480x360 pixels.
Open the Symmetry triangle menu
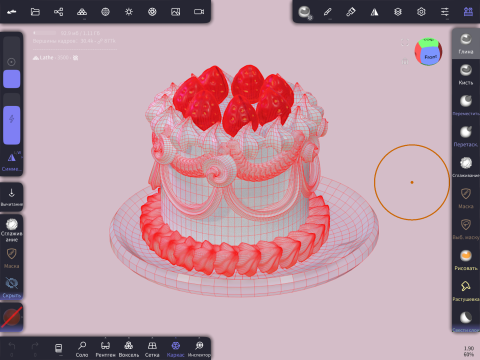(374, 12)
